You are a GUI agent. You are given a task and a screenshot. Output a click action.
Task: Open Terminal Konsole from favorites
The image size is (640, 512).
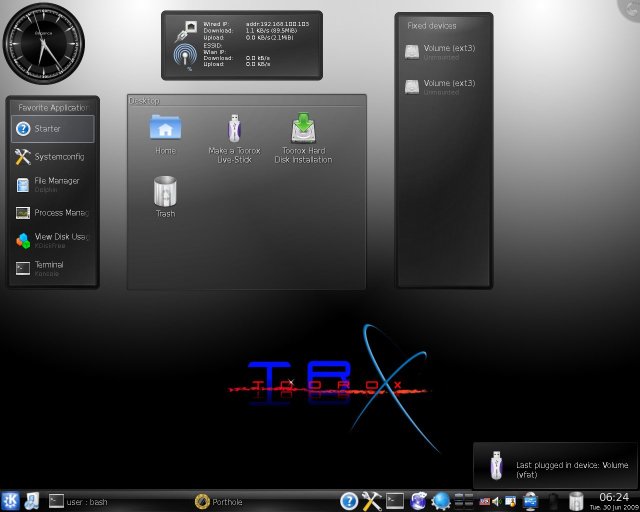coord(53,268)
